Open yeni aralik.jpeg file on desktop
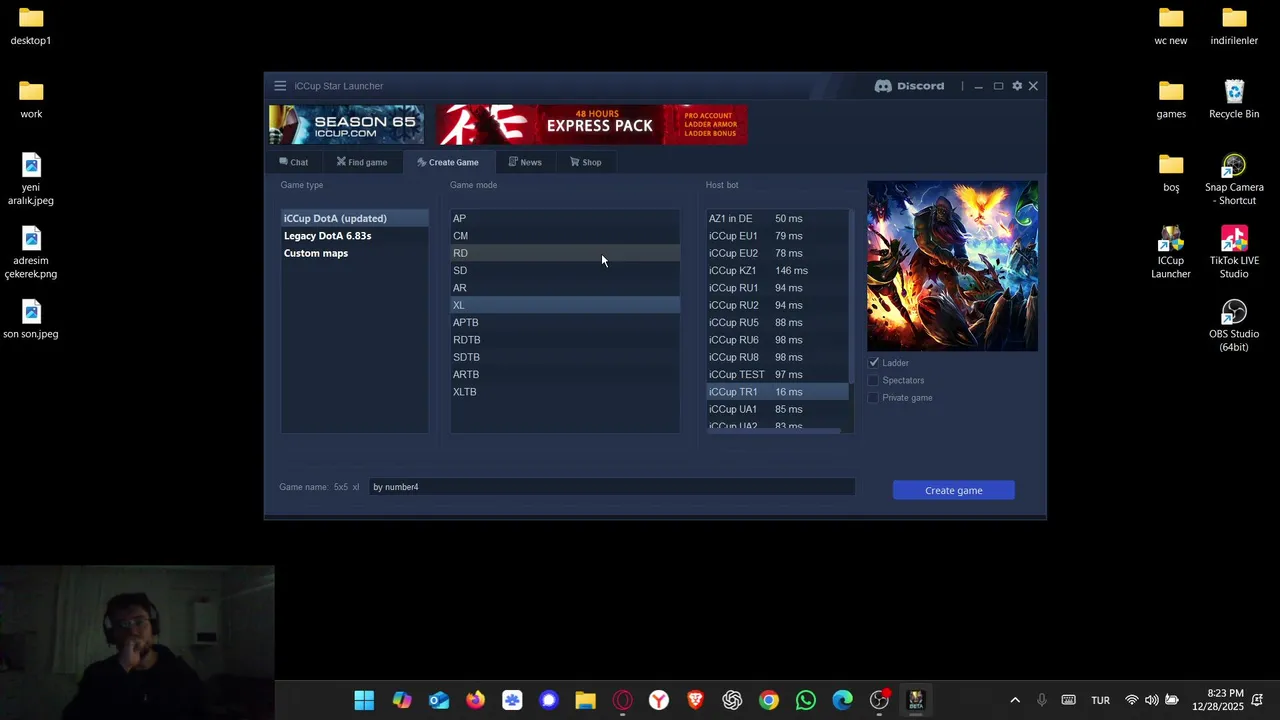The height and width of the screenshot is (720, 1280). coord(31,180)
